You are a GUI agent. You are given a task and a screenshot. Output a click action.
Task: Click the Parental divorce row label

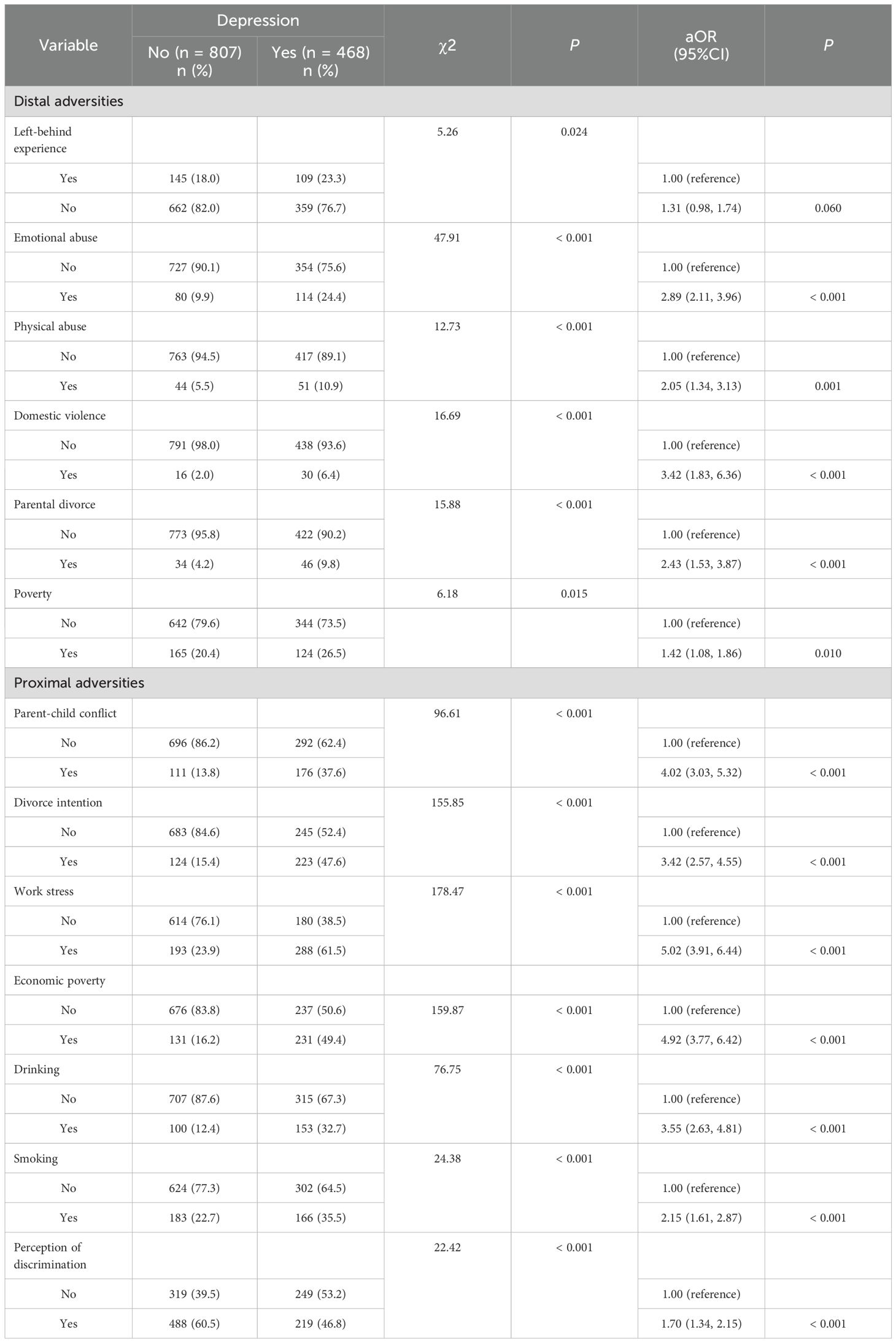55,505
